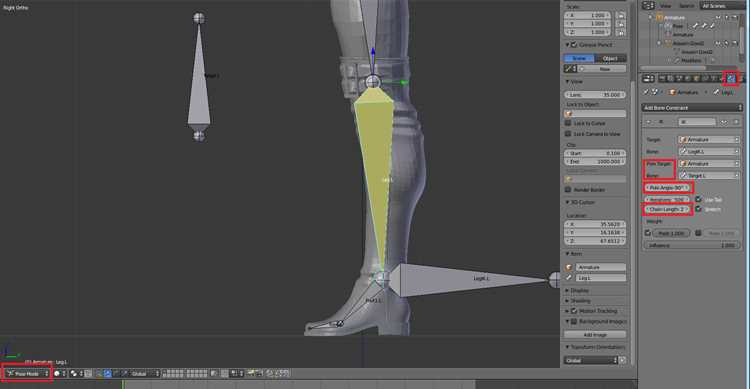This screenshot has height=389, width=750.
Task: Click the Armature breadcrumb in Properties context
Action: click(x=685, y=92)
